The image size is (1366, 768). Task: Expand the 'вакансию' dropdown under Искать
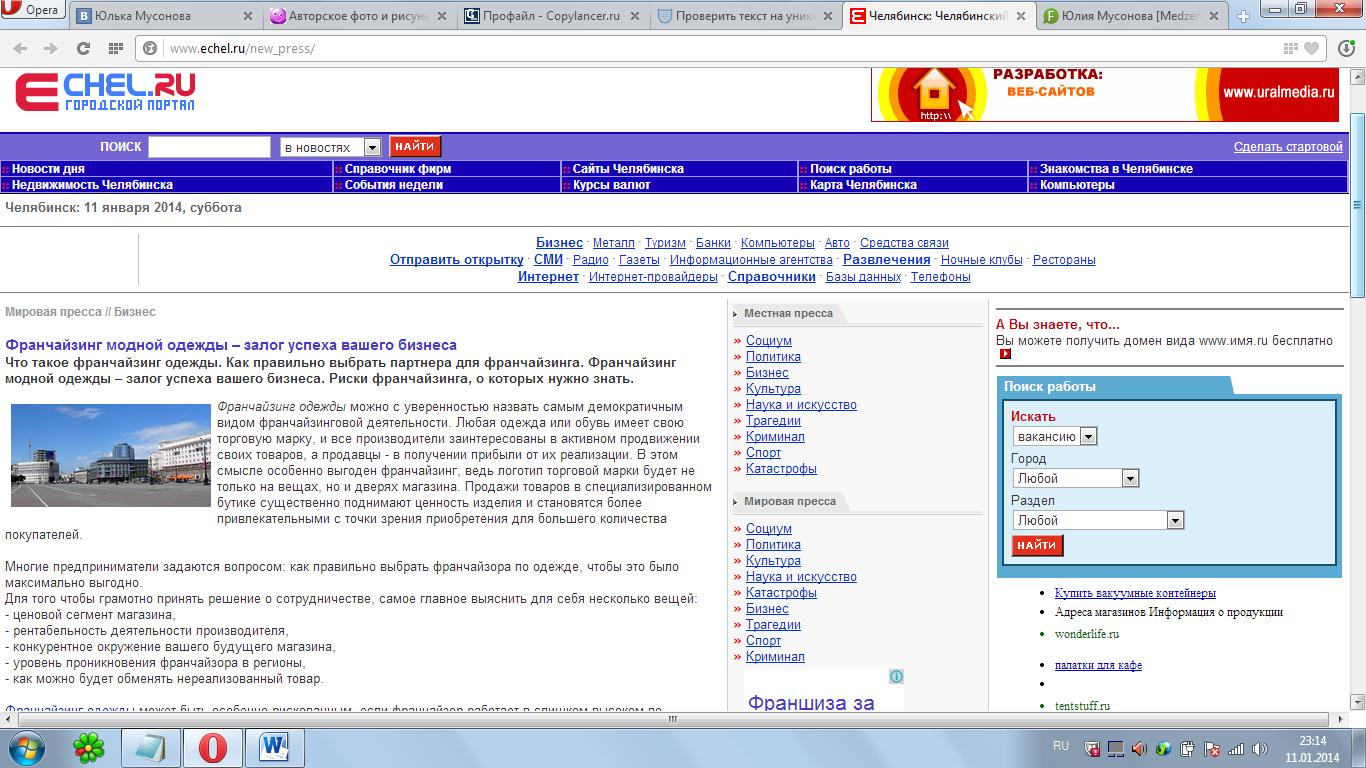[x=1055, y=436]
